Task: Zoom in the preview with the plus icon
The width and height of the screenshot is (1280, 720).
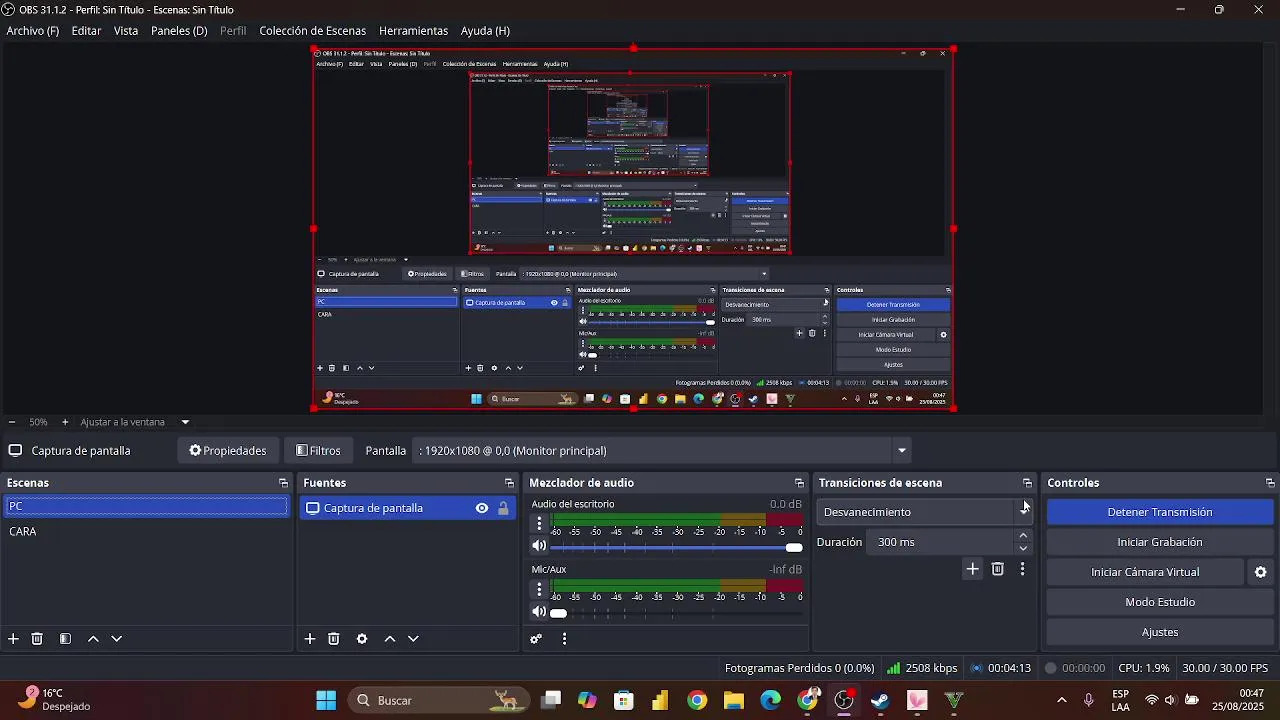Action: tap(65, 422)
